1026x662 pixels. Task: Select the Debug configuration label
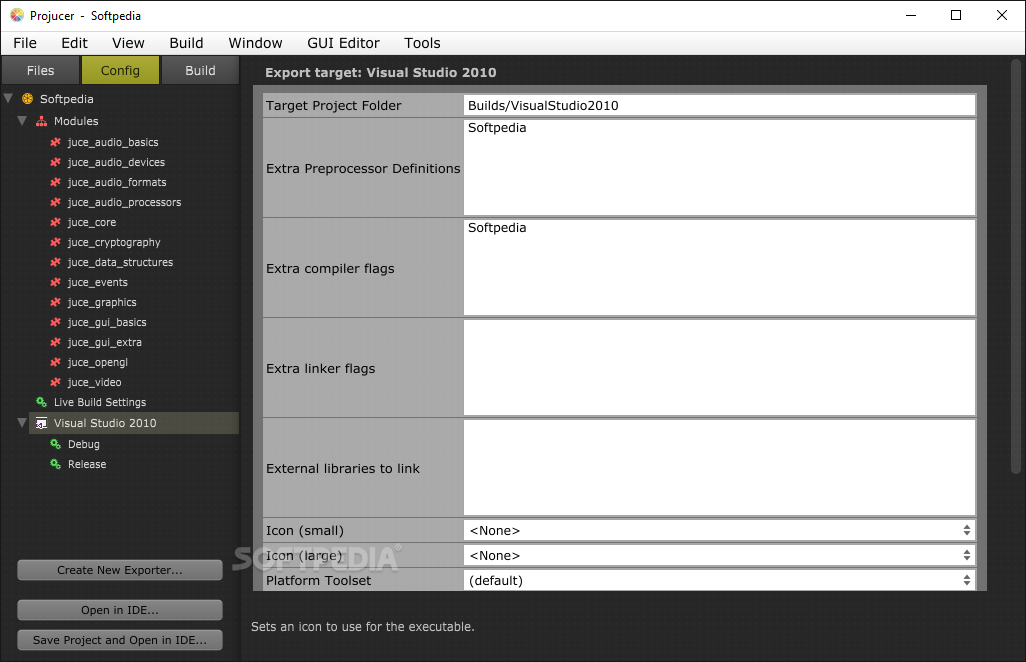point(84,444)
